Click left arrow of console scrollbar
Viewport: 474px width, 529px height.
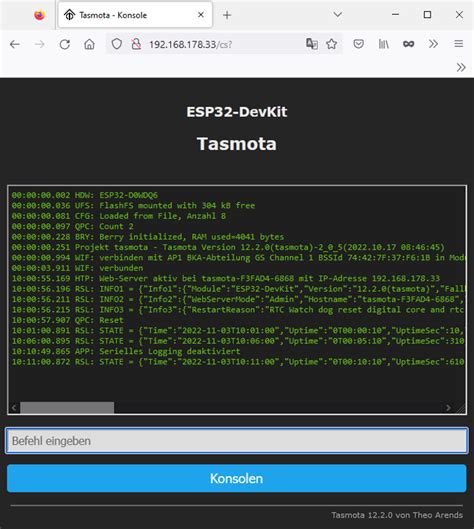(14, 408)
